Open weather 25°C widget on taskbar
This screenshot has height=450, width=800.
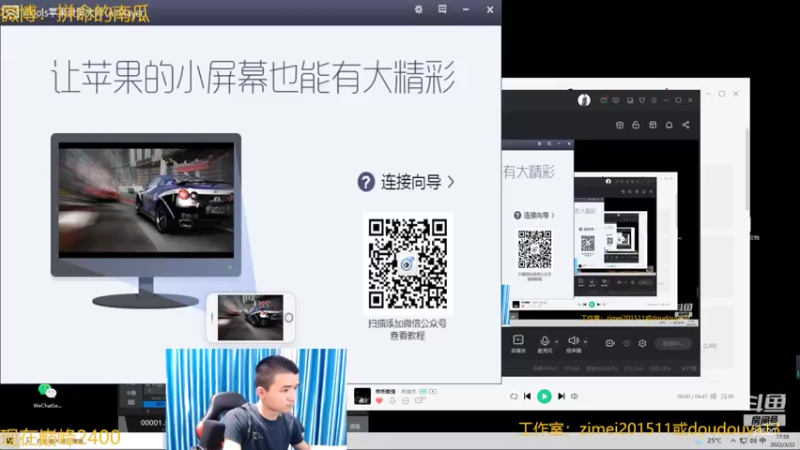709,440
